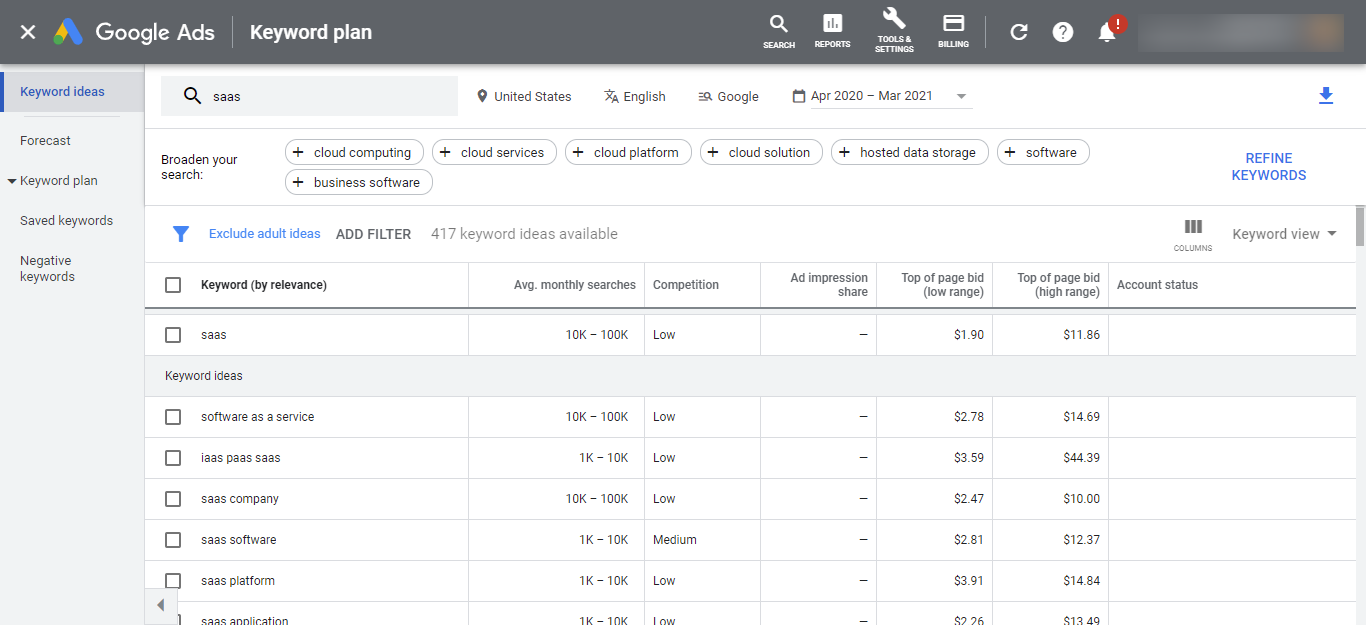Expand the Keyword plan sidebar section
The width and height of the screenshot is (1366, 625).
click(12, 181)
